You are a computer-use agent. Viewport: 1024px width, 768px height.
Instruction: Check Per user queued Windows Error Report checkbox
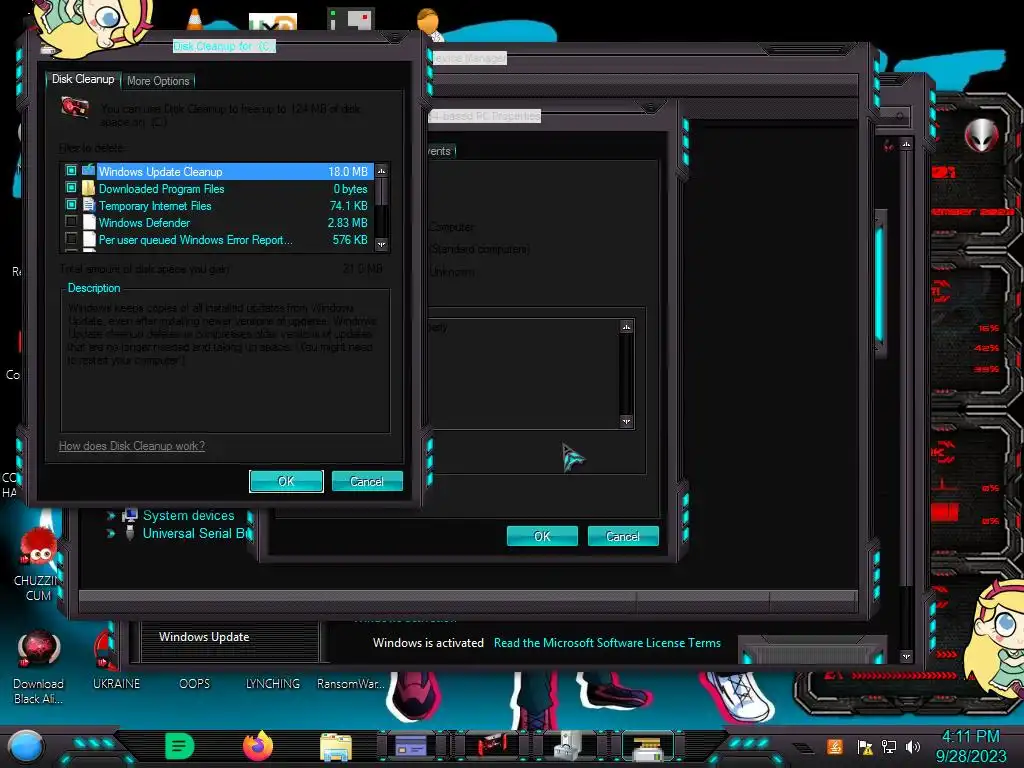pyautogui.click(x=71, y=239)
